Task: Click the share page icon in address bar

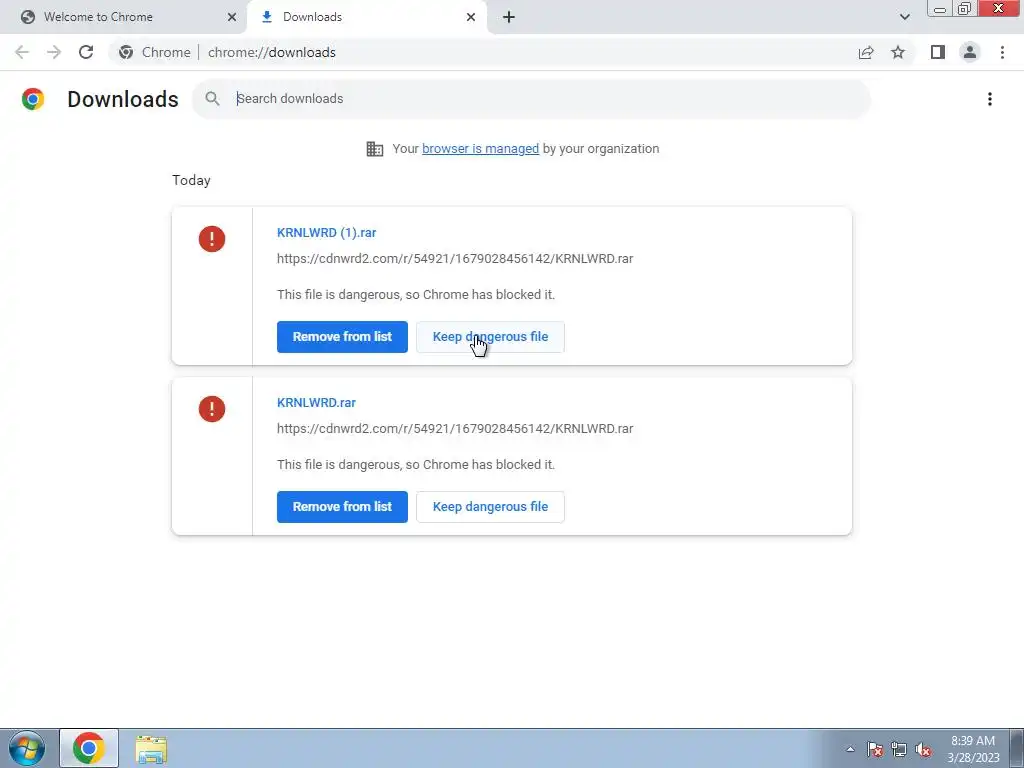Action: pyautogui.click(x=866, y=52)
